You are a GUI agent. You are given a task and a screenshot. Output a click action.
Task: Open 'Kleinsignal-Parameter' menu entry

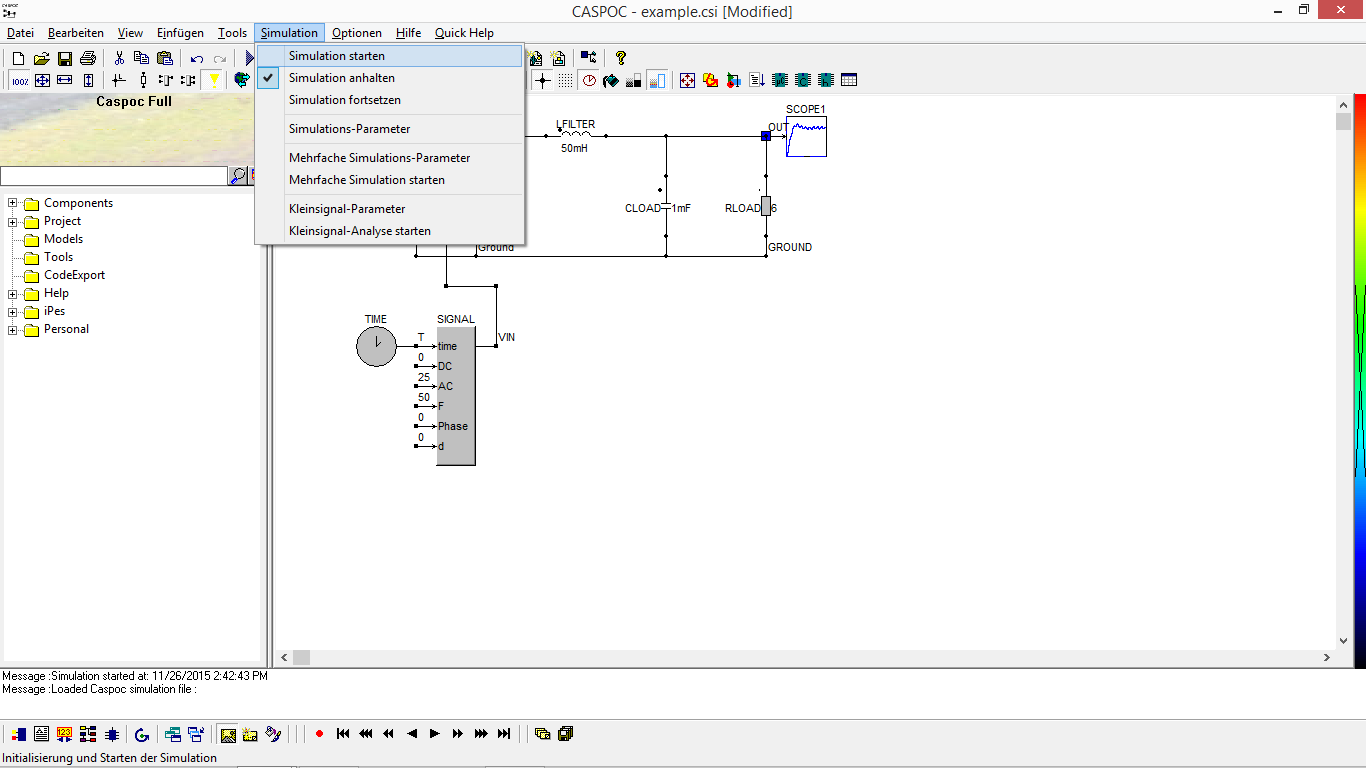390,209
